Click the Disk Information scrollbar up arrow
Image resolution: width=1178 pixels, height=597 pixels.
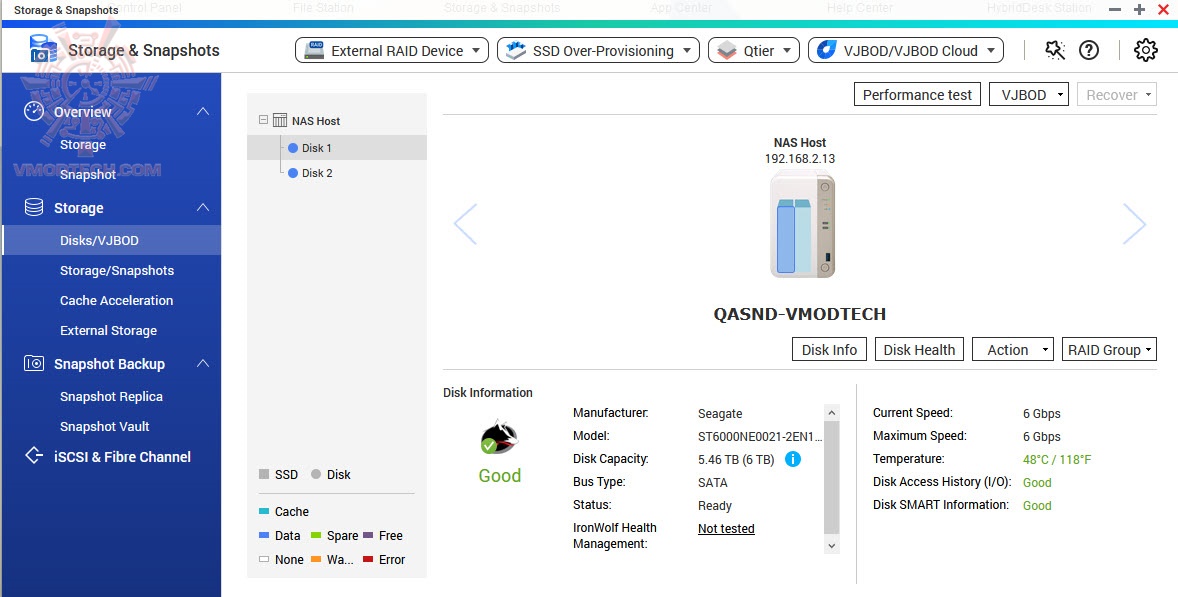832,412
